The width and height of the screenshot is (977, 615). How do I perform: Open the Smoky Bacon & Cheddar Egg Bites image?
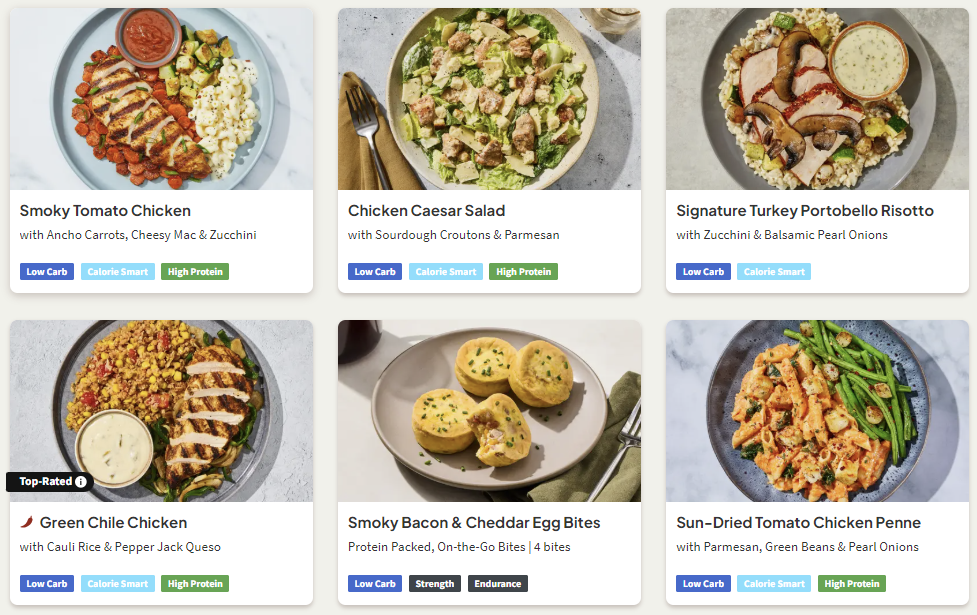(x=489, y=411)
